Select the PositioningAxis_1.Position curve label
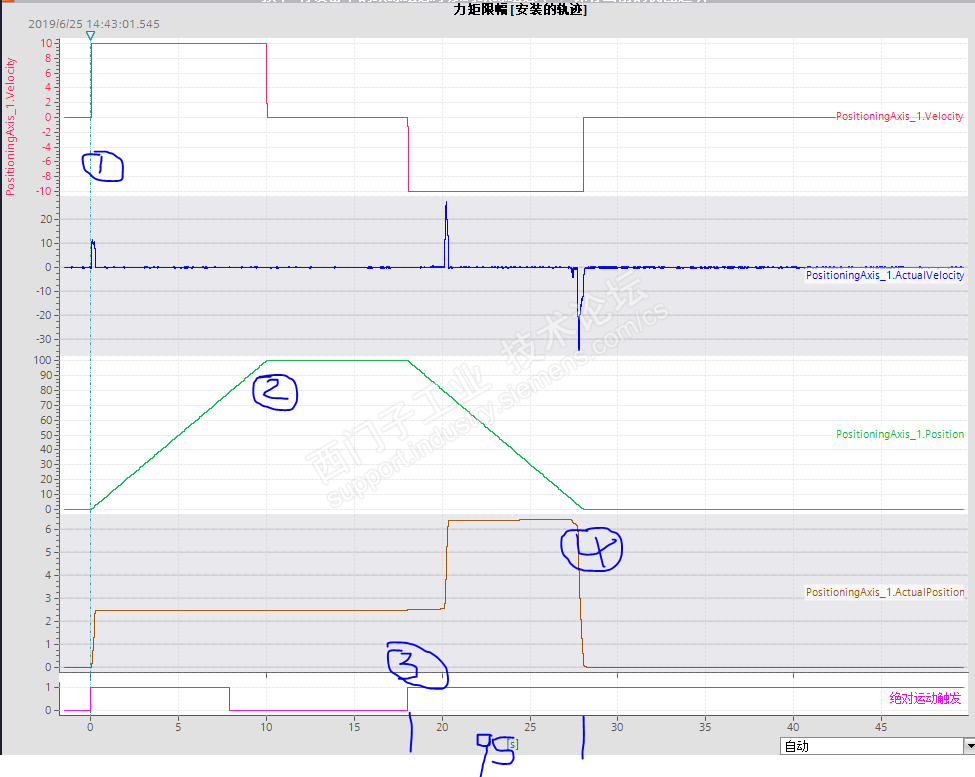 (x=899, y=434)
